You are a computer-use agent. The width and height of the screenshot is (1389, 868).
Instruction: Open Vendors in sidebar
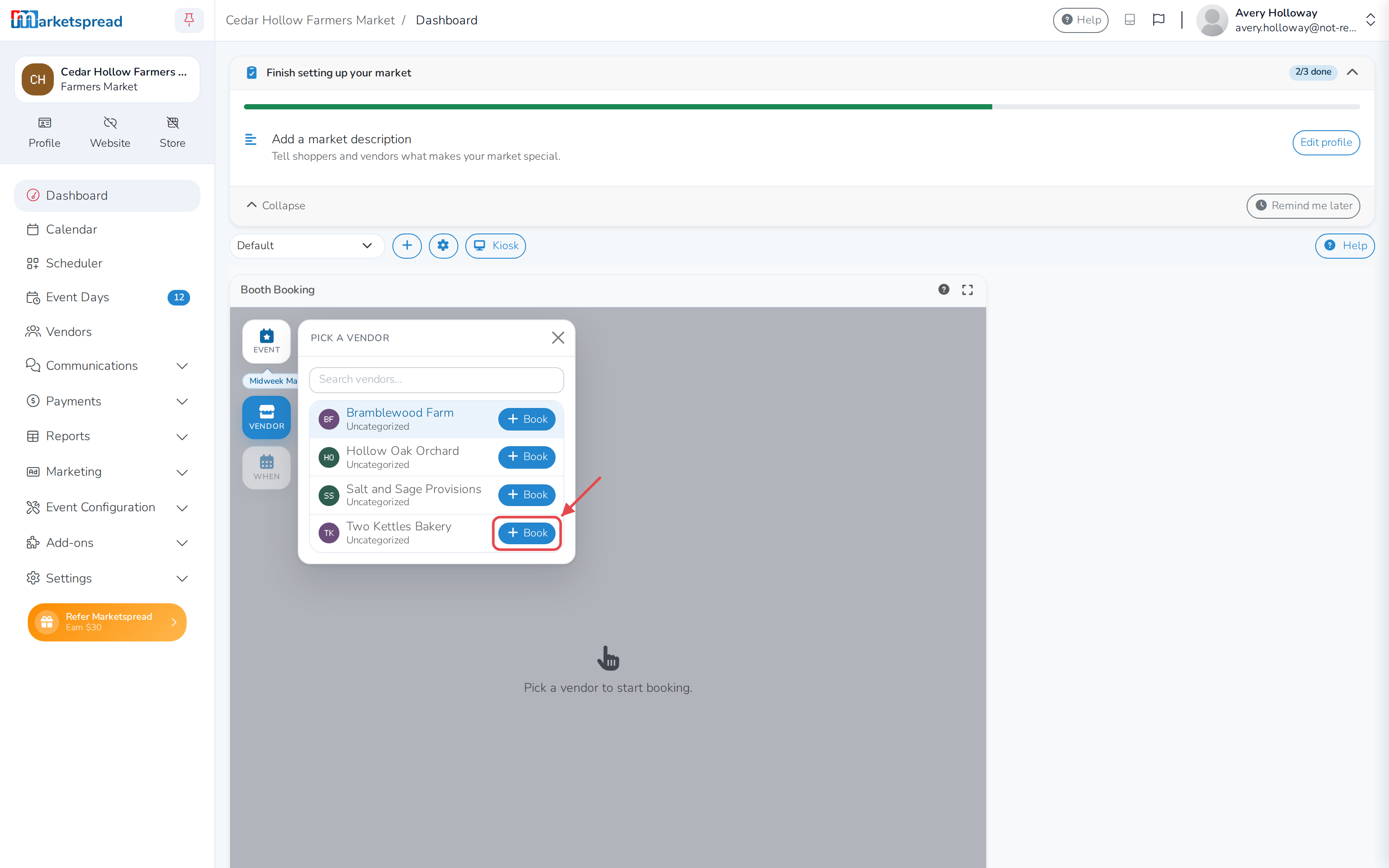pyautogui.click(x=107, y=332)
